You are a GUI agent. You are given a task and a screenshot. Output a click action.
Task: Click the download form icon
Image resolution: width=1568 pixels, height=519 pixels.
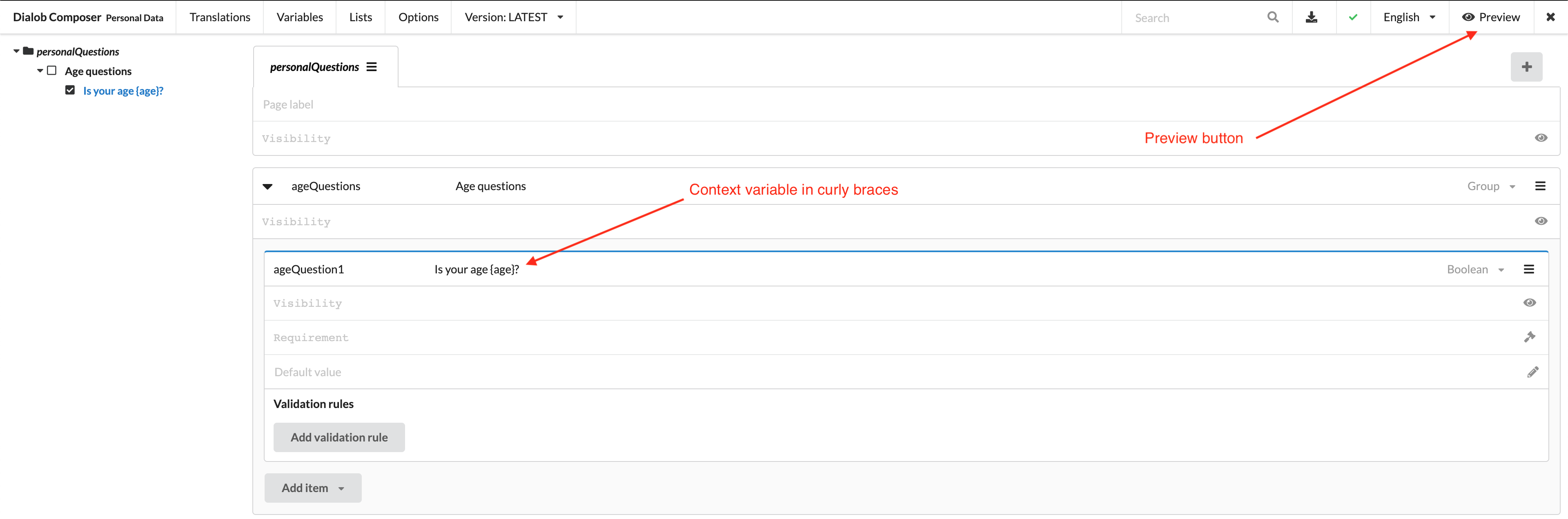click(x=1312, y=17)
